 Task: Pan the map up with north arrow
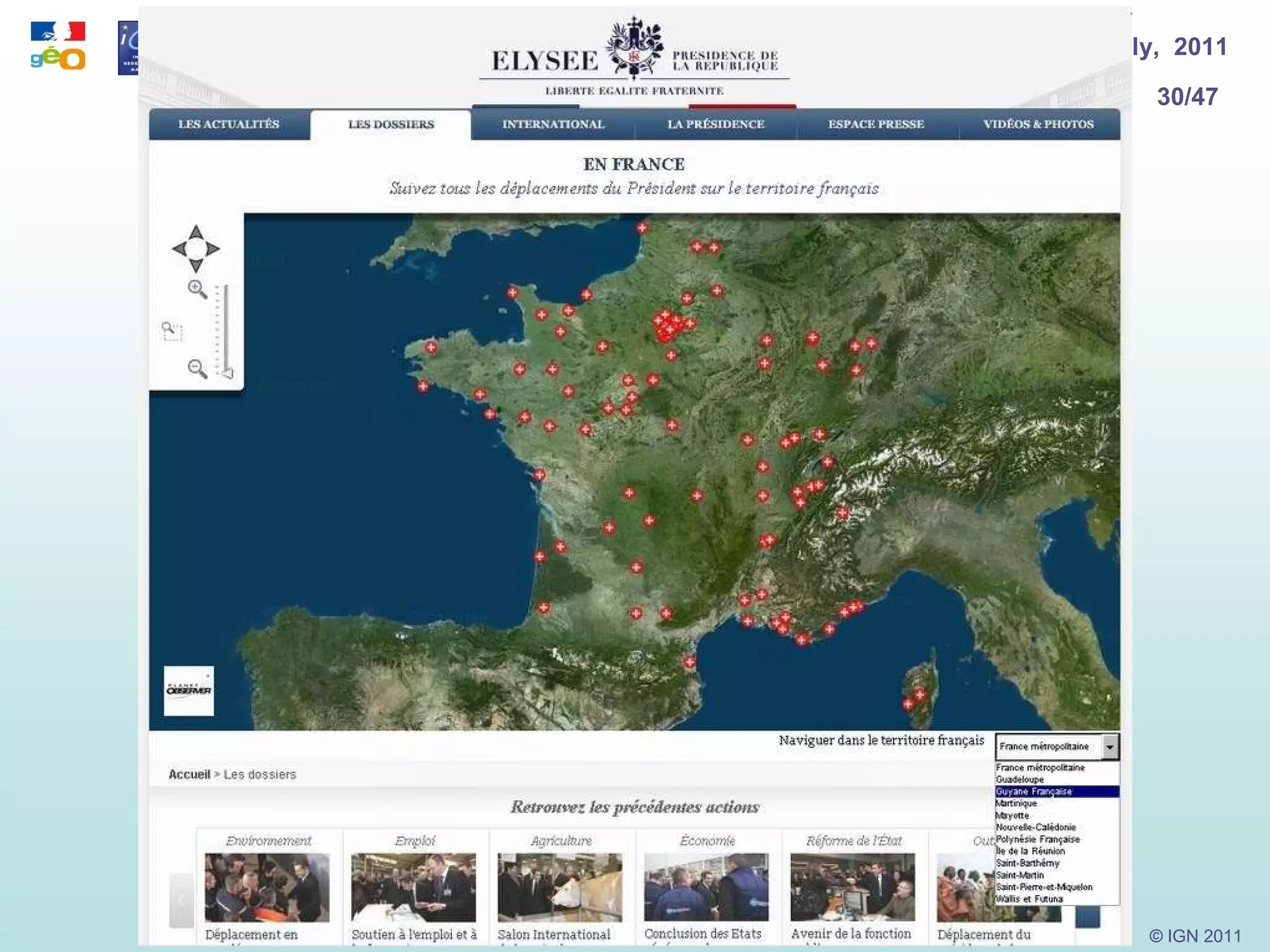pos(196,232)
